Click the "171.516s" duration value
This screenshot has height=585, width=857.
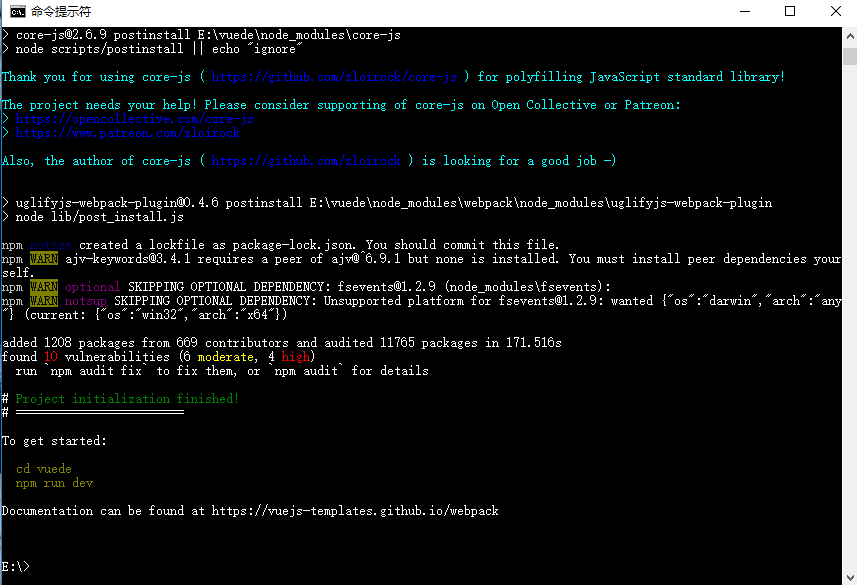533,343
